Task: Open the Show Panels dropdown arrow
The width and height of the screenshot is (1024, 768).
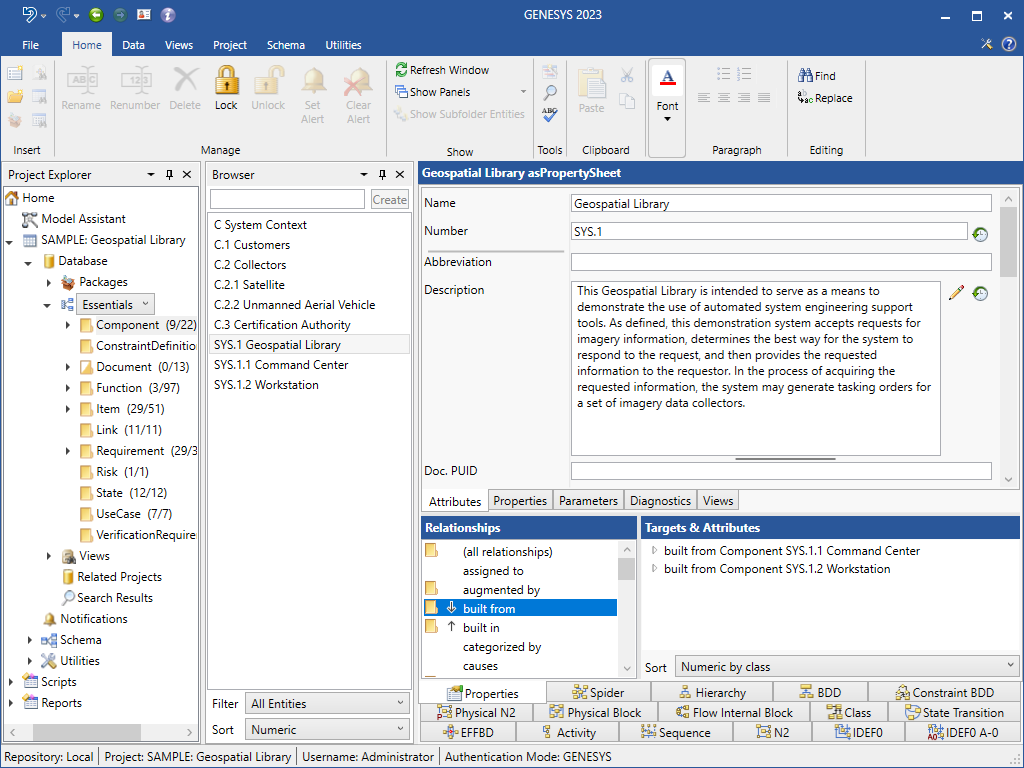Action: [x=523, y=91]
